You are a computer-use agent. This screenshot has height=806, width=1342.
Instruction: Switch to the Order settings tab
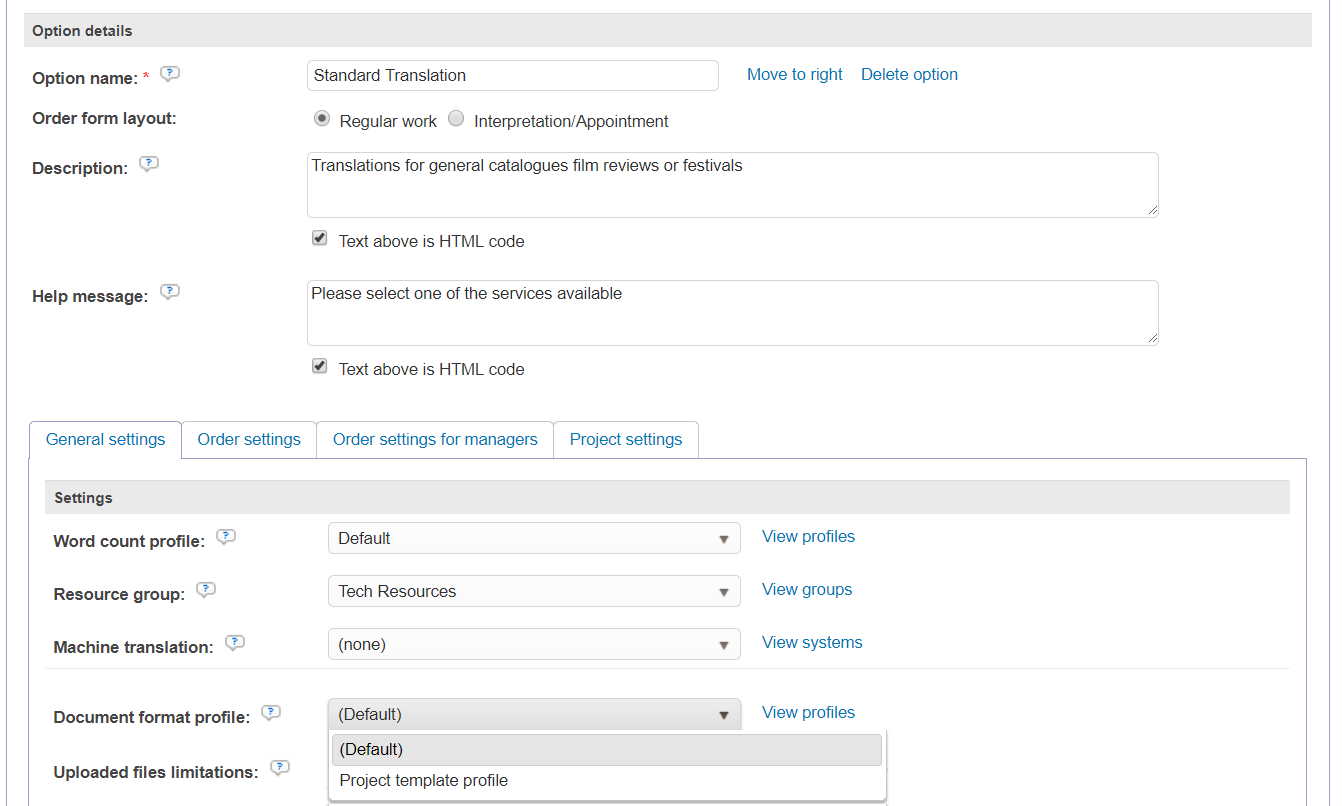click(x=249, y=439)
